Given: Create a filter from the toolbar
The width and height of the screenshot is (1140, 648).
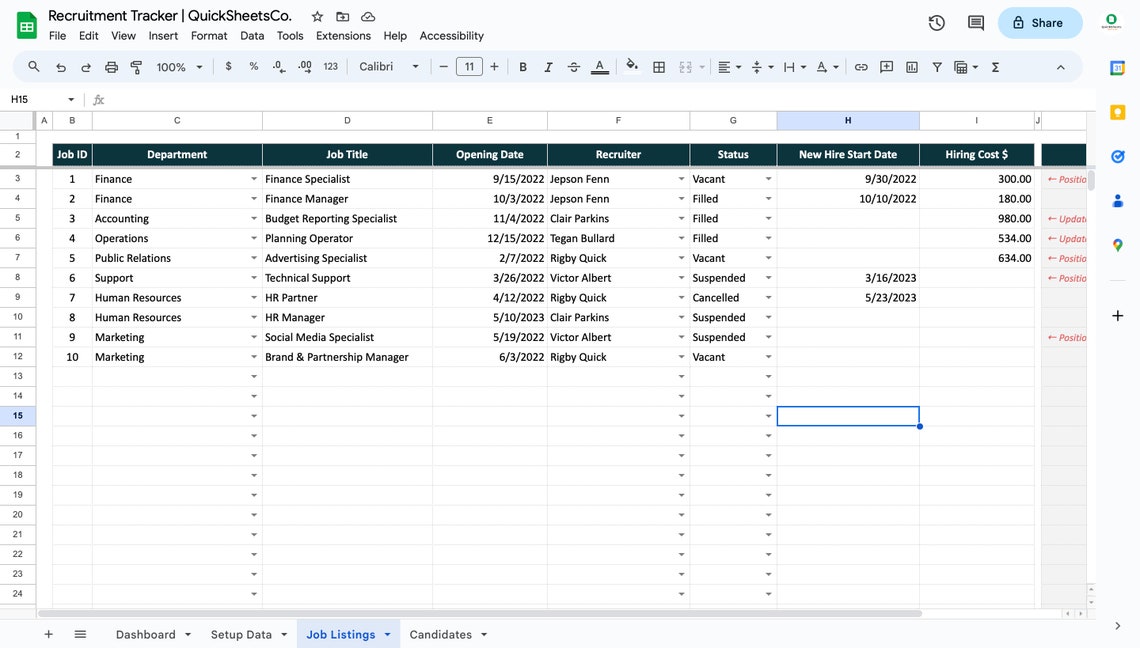Looking at the screenshot, I should pos(936,66).
